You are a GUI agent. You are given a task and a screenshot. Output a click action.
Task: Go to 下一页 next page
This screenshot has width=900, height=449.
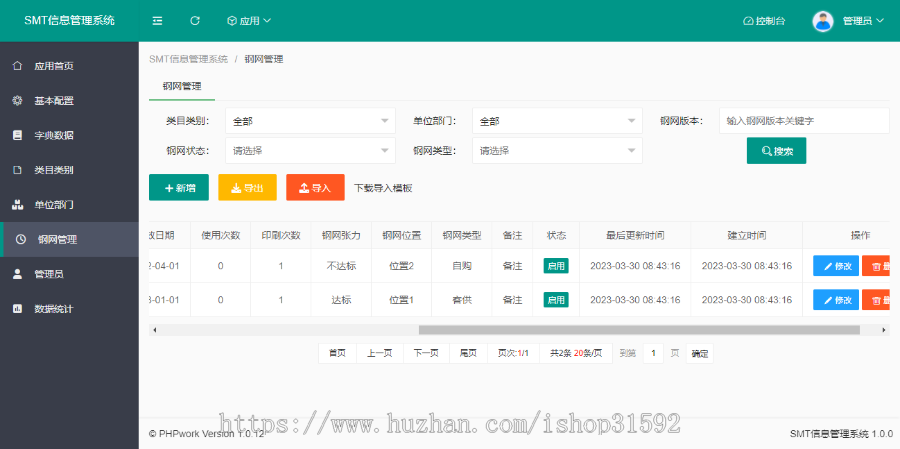pos(426,354)
